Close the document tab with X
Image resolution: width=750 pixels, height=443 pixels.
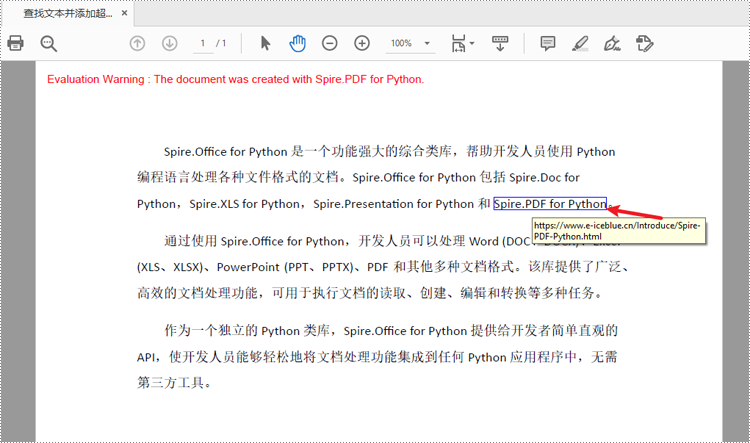click(x=124, y=13)
